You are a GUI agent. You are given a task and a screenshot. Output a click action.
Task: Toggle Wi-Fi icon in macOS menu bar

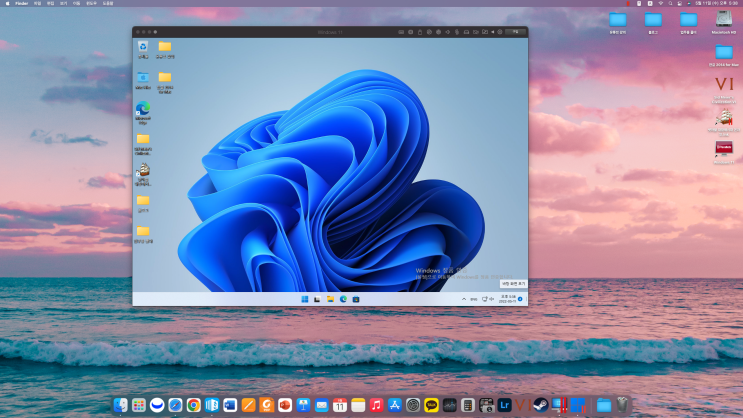point(661,3)
